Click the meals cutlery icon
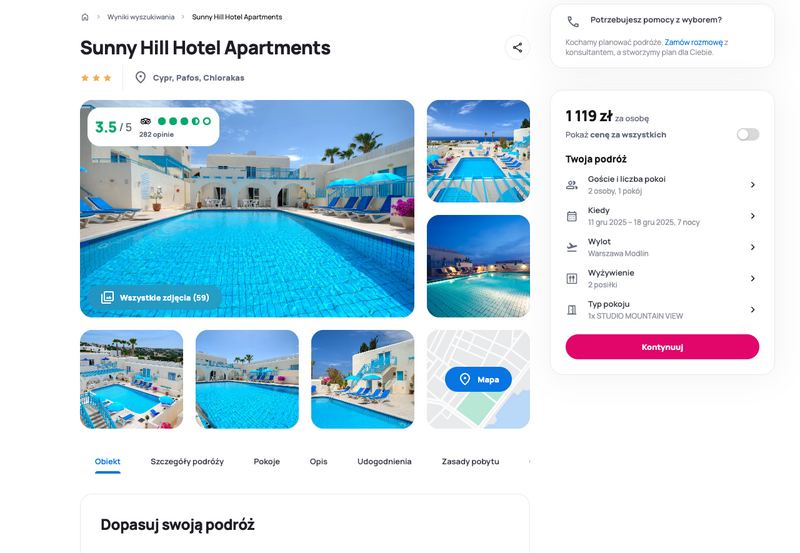Image resolution: width=800 pixels, height=553 pixels. pos(572,279)
